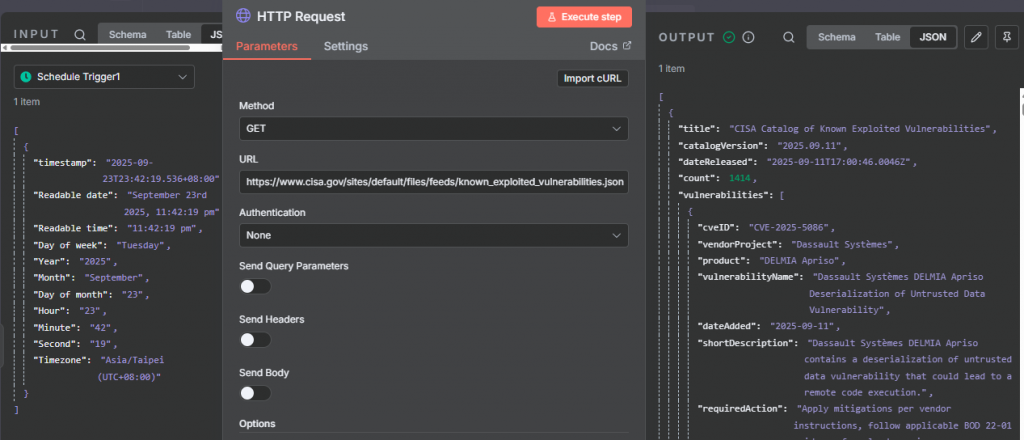Click the Import cURL button
The image size is (1024, 440).
point(593,79)
